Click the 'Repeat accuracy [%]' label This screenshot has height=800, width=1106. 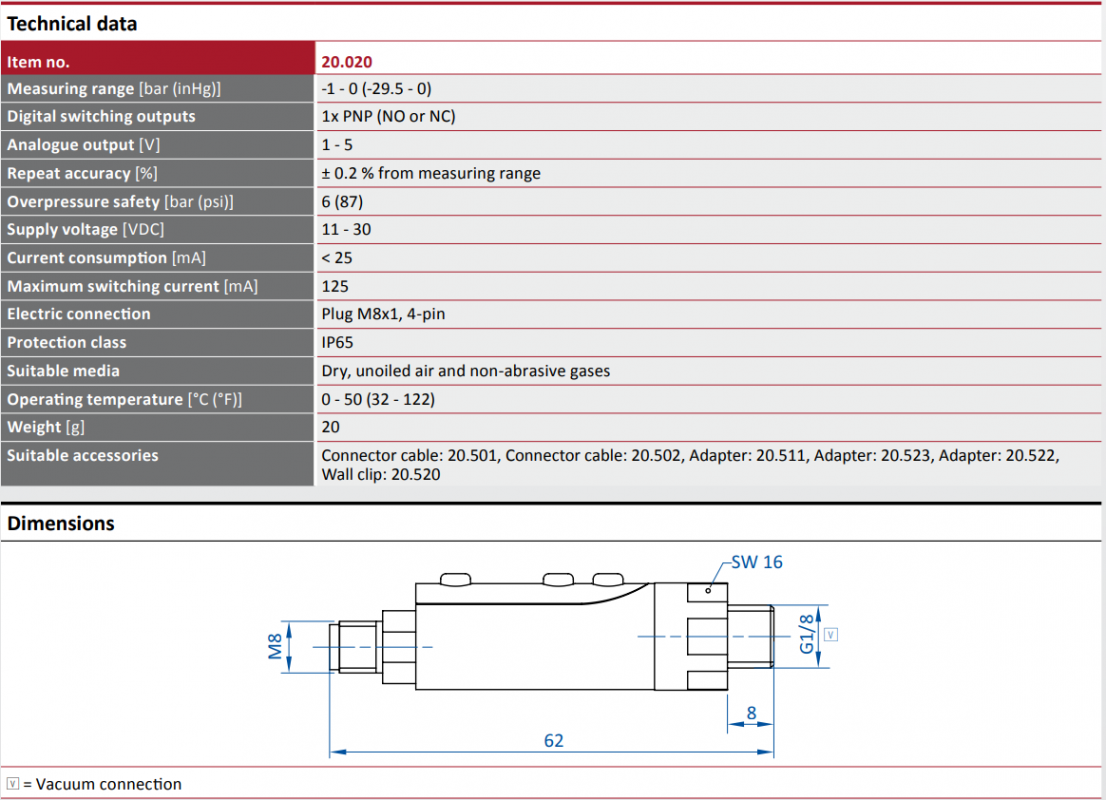82,174
